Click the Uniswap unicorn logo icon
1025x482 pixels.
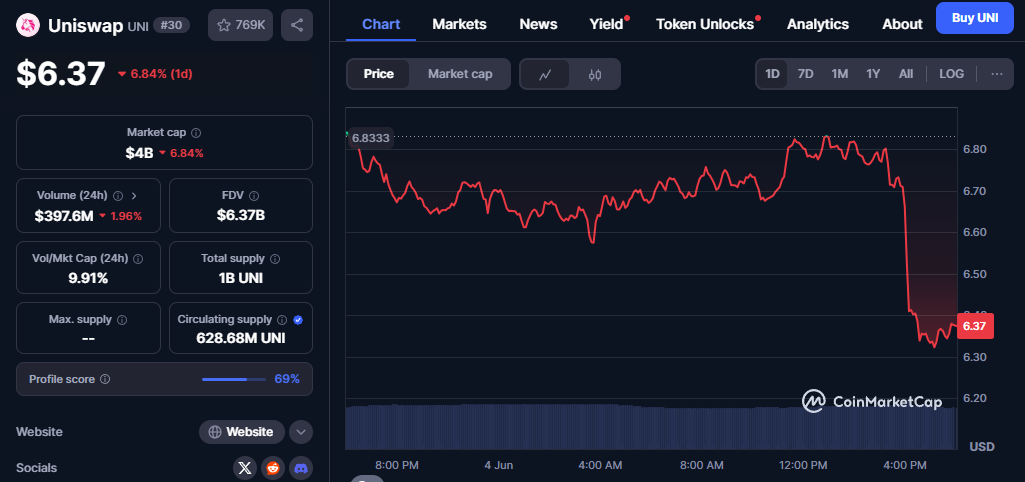click(29, 26)
